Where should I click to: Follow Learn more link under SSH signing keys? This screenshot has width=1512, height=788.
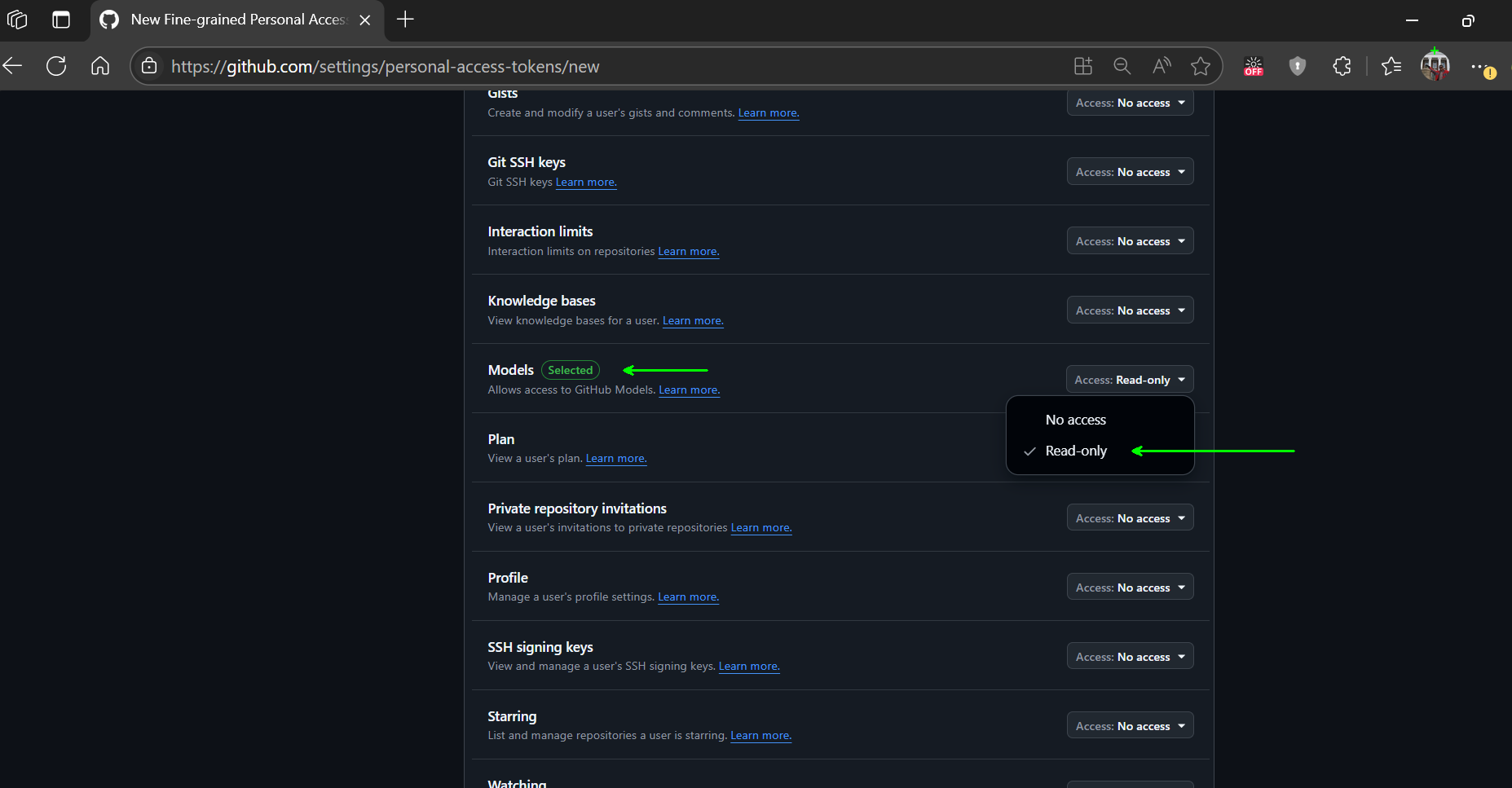(749, 667)
